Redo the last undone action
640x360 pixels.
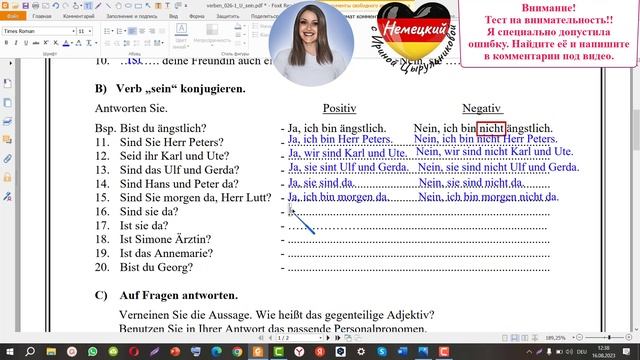(65, 6)
